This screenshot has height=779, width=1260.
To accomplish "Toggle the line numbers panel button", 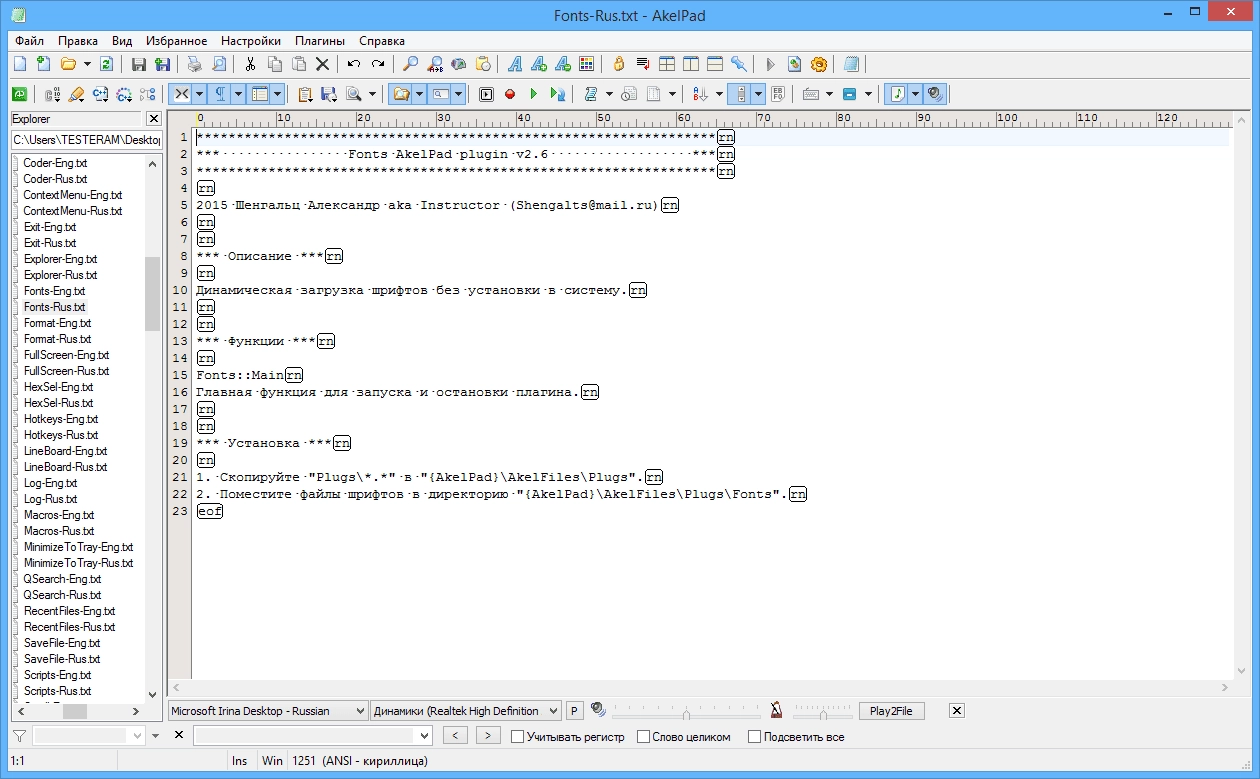I will tap(259, 94).
